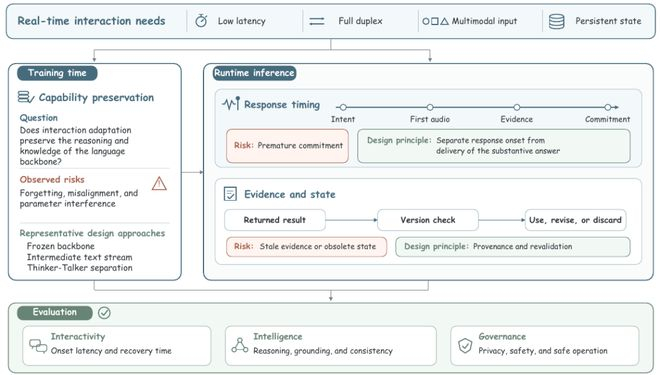This screenshot has width=660, height=375.
Task: Click the Intent timeline marker
Action: pos(343,107)
